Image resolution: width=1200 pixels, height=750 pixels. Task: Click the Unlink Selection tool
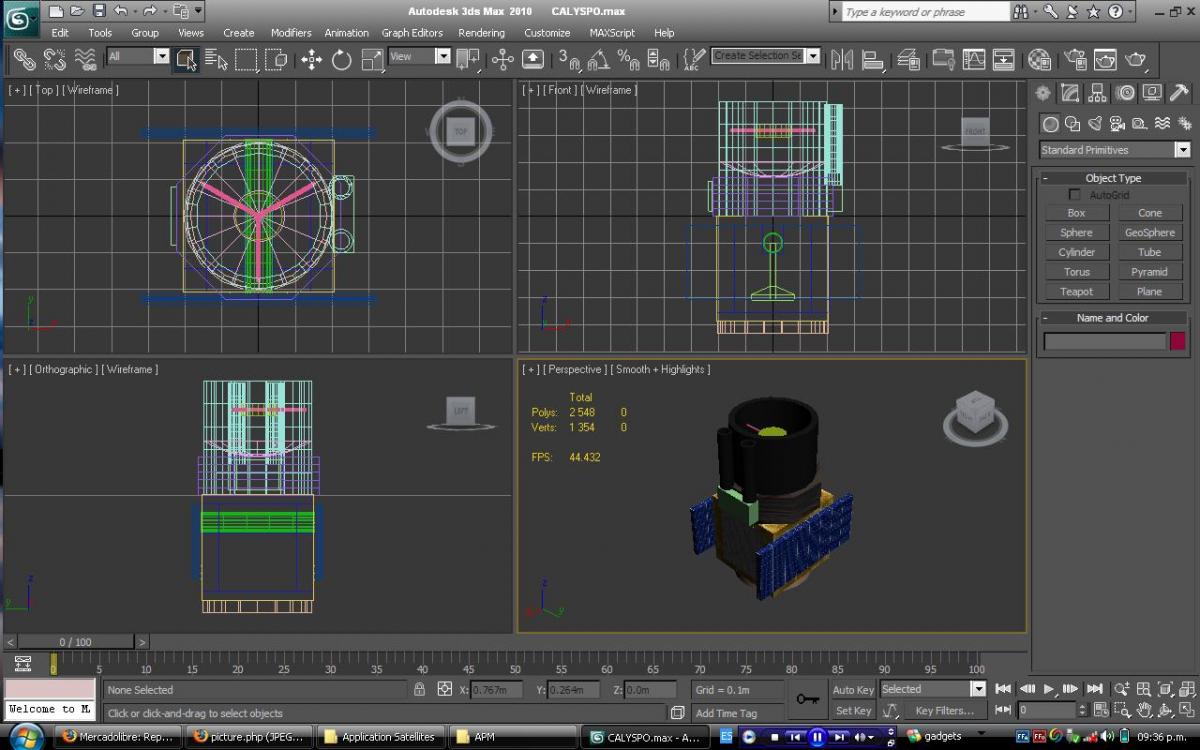click(55, 59)
